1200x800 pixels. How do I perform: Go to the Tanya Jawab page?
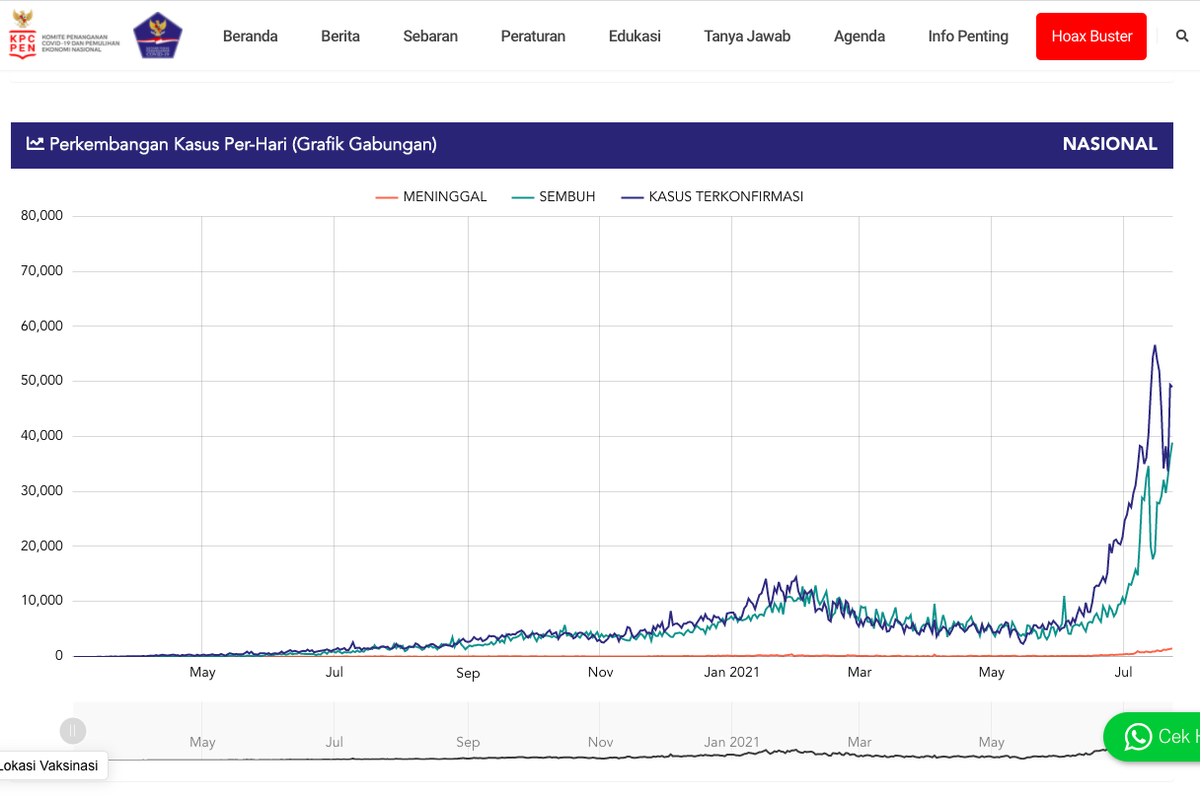(747, 36)
